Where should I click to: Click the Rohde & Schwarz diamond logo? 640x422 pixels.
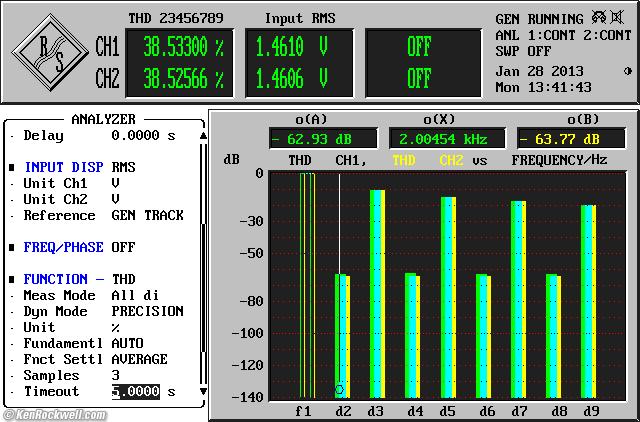50,53
